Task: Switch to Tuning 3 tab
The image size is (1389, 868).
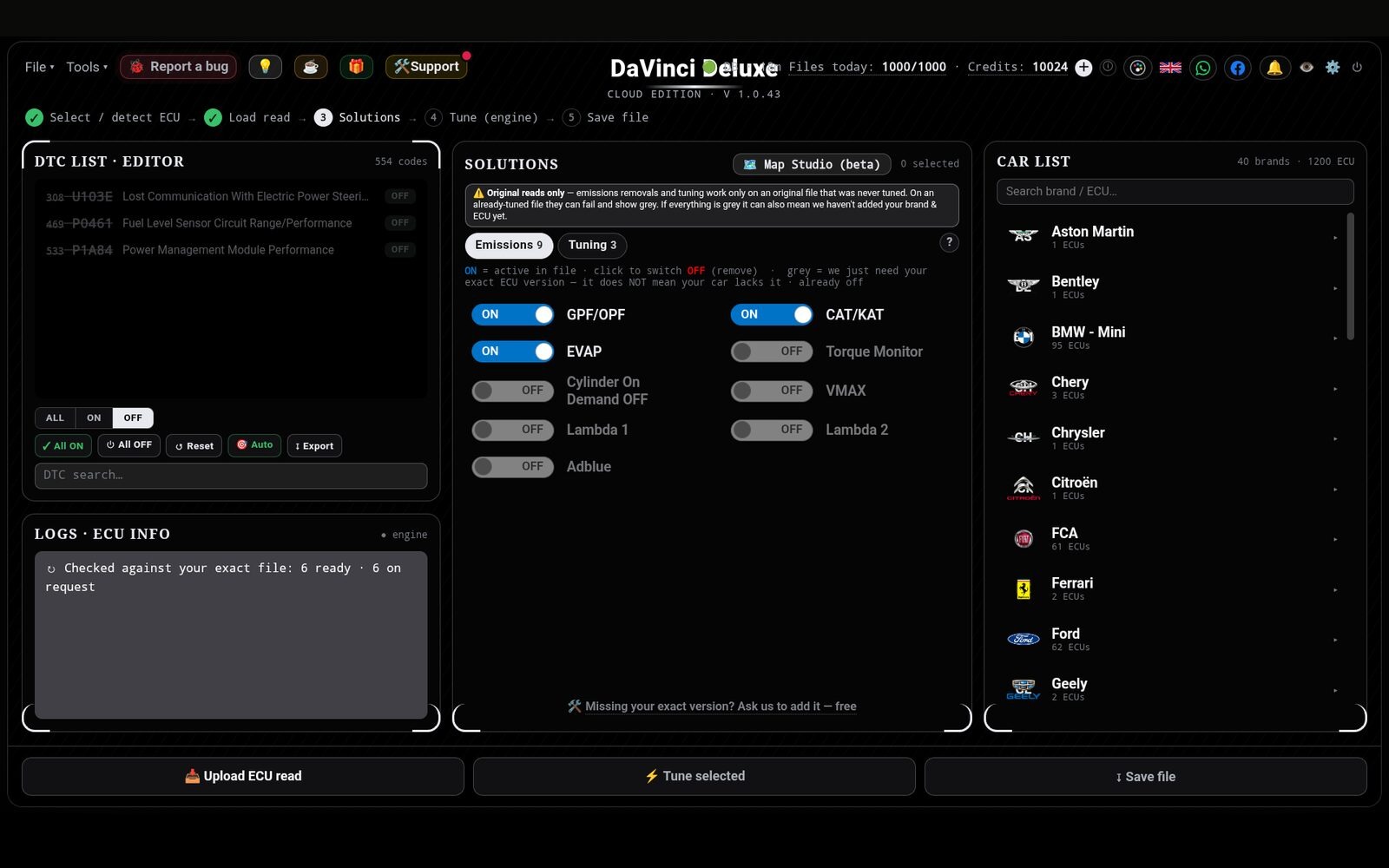Action: coord(592,245)
